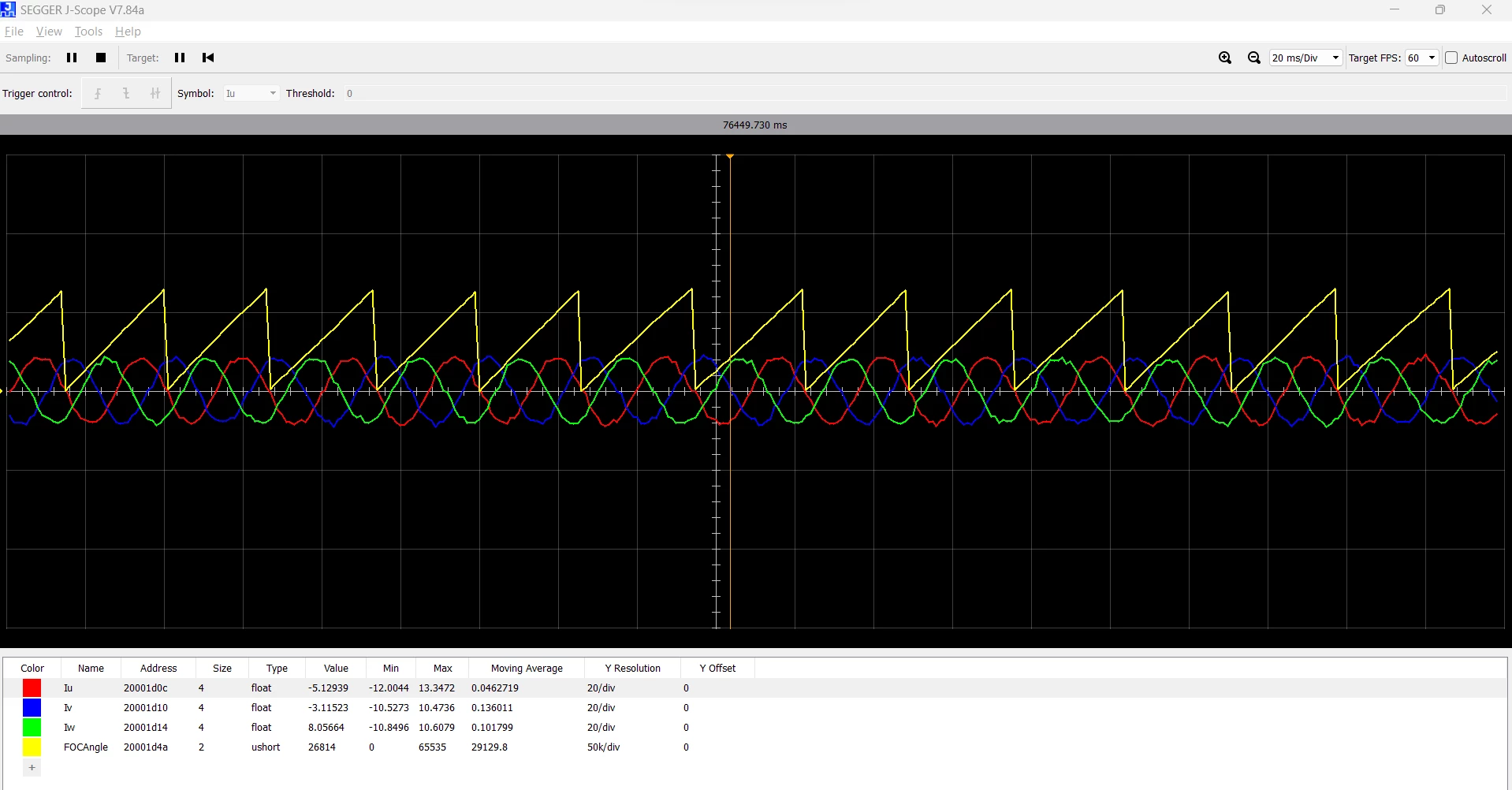Open the Help menu
The height and width of the screenshot is (790, 1512).
click(128, 32)
